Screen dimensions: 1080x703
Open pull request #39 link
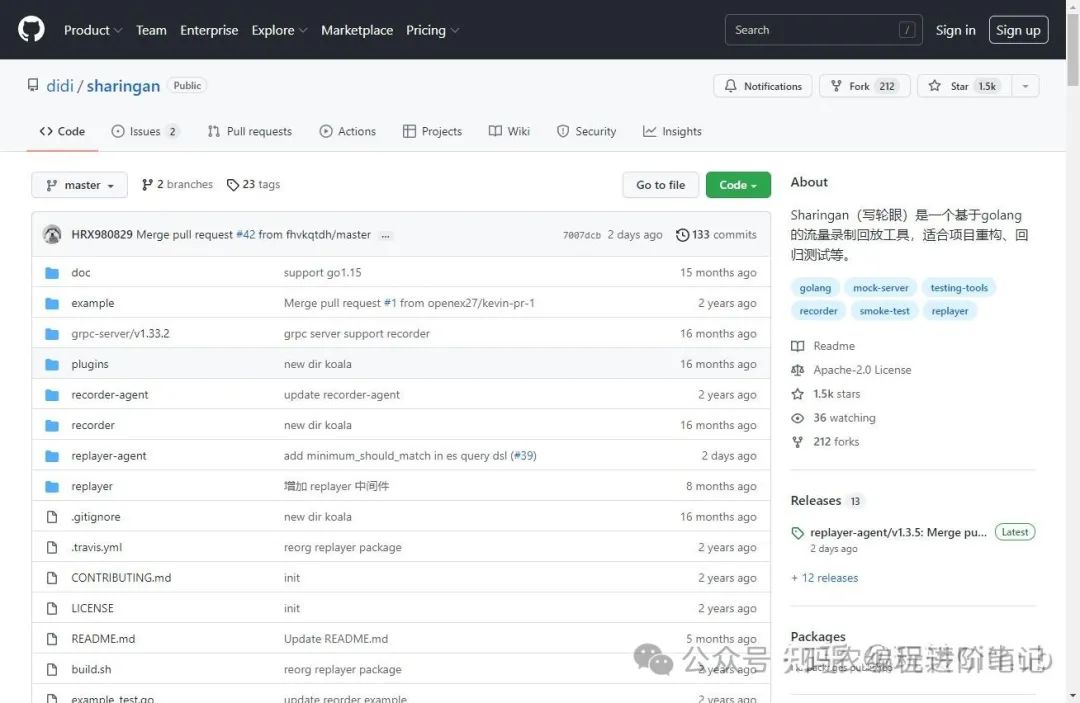tap(523, 456)
